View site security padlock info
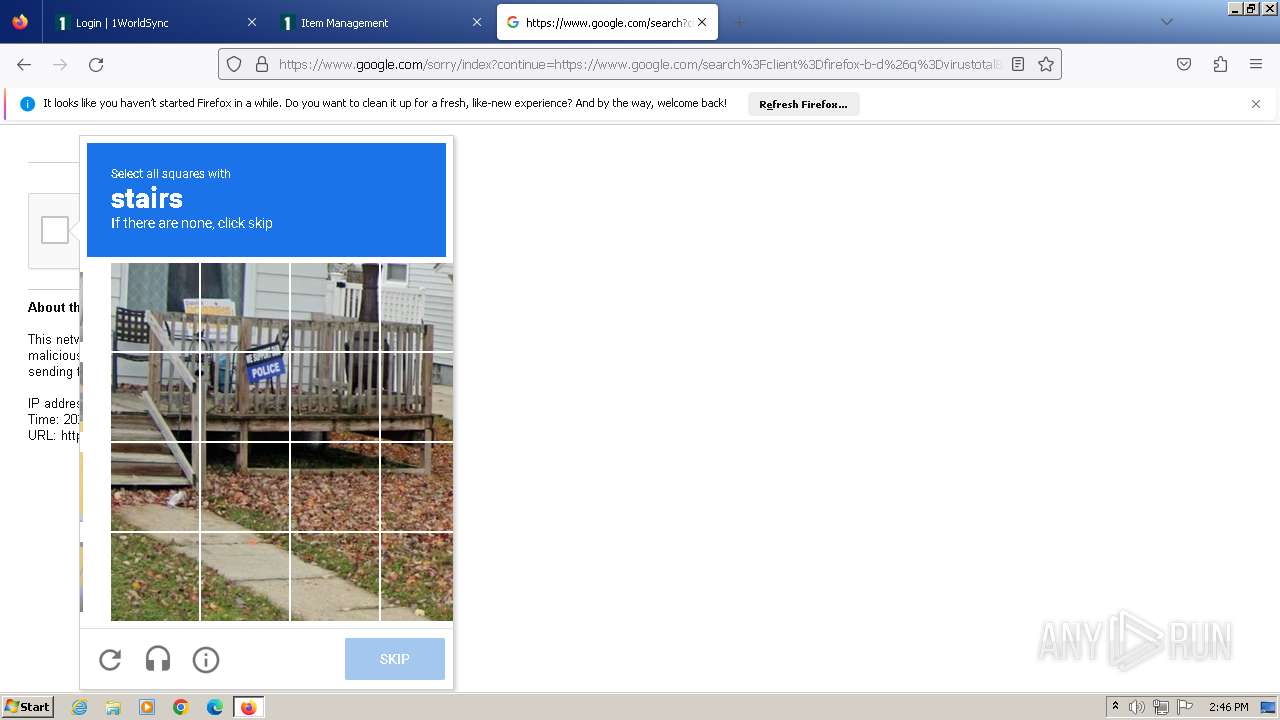This screenshot has height=720, width=1280. tap(262, 64)
